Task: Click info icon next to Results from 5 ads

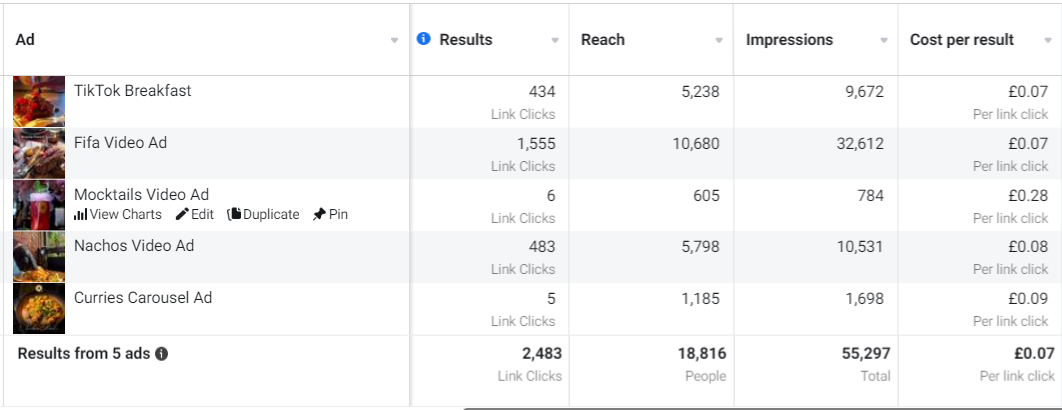Action: [x=161, y=354]
